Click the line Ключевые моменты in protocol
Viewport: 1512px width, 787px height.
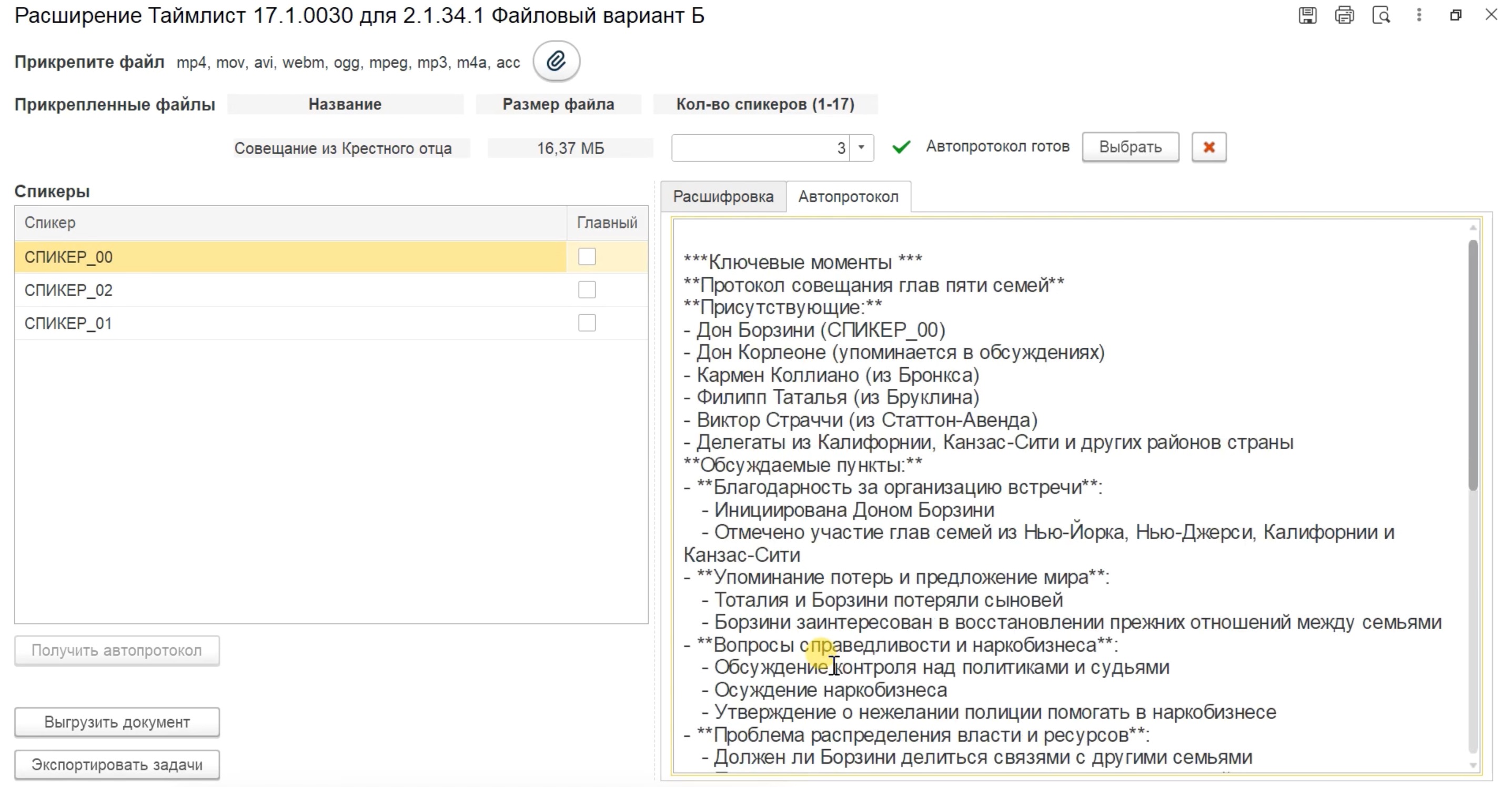(x=803, y=263)
